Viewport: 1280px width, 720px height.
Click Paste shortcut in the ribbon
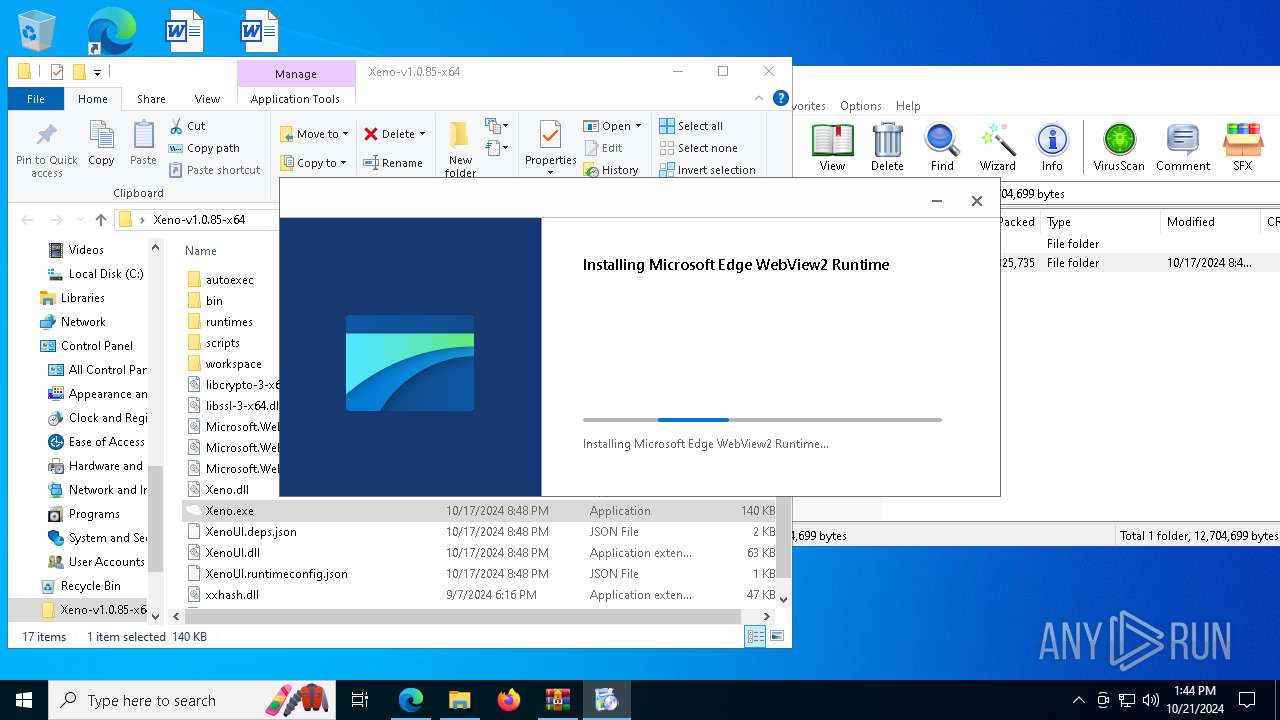[214, 170]
